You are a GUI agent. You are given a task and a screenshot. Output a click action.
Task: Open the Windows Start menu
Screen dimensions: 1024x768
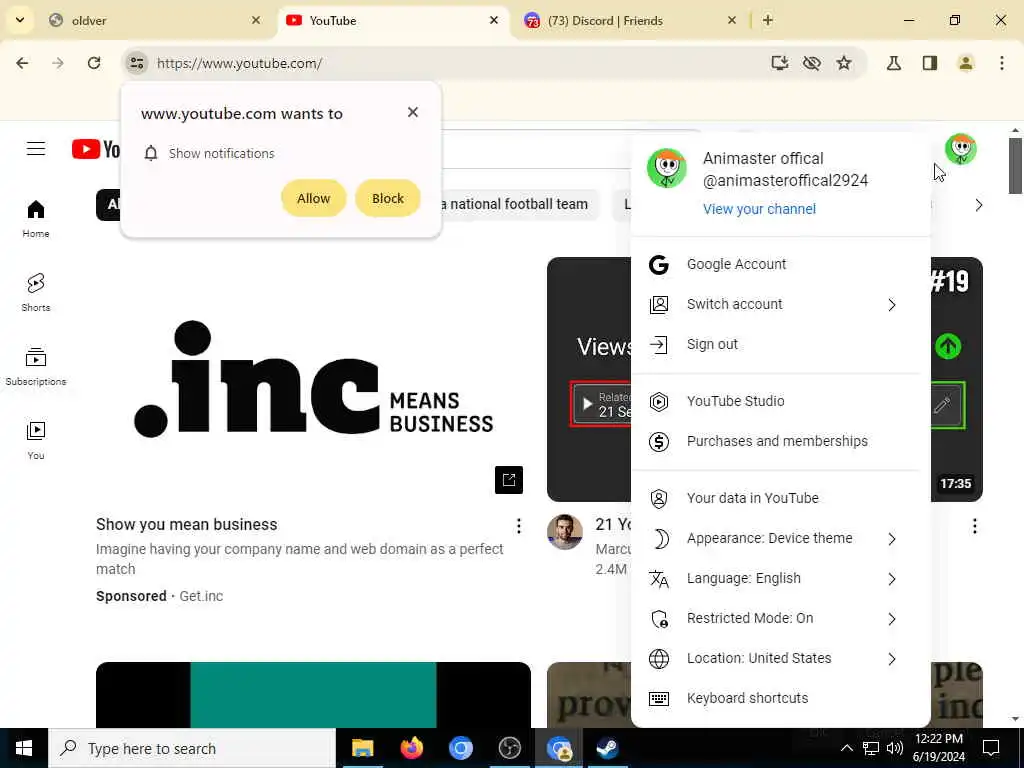pos(24,748)
